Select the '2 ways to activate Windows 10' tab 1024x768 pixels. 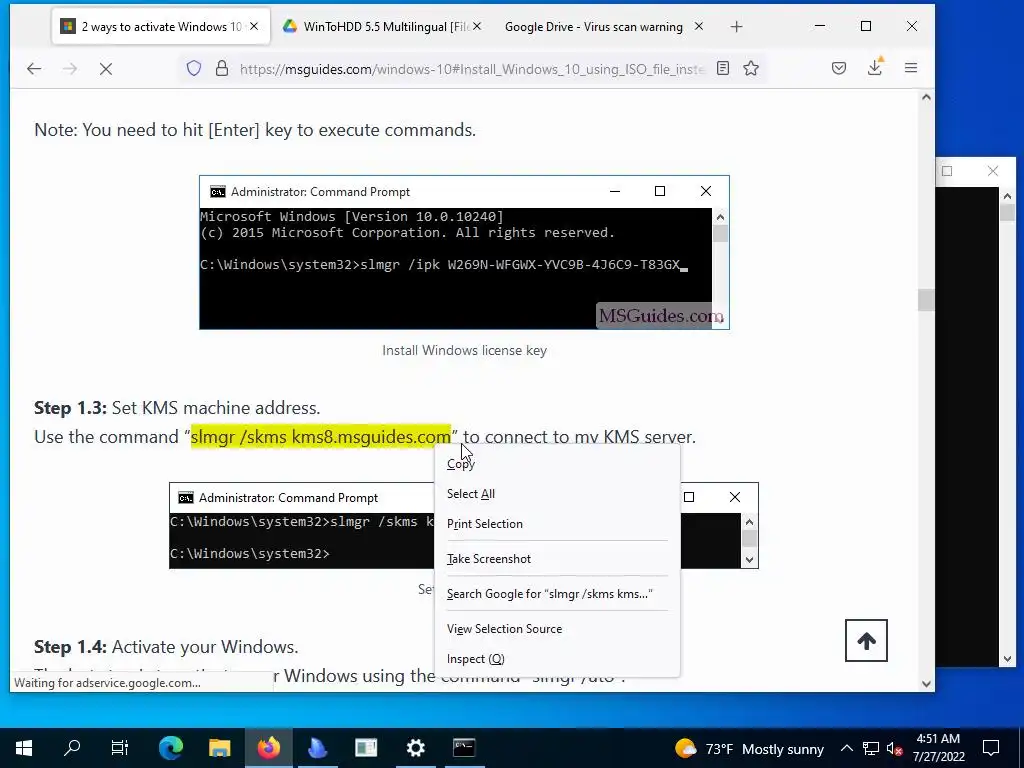(x=161, y=27)
